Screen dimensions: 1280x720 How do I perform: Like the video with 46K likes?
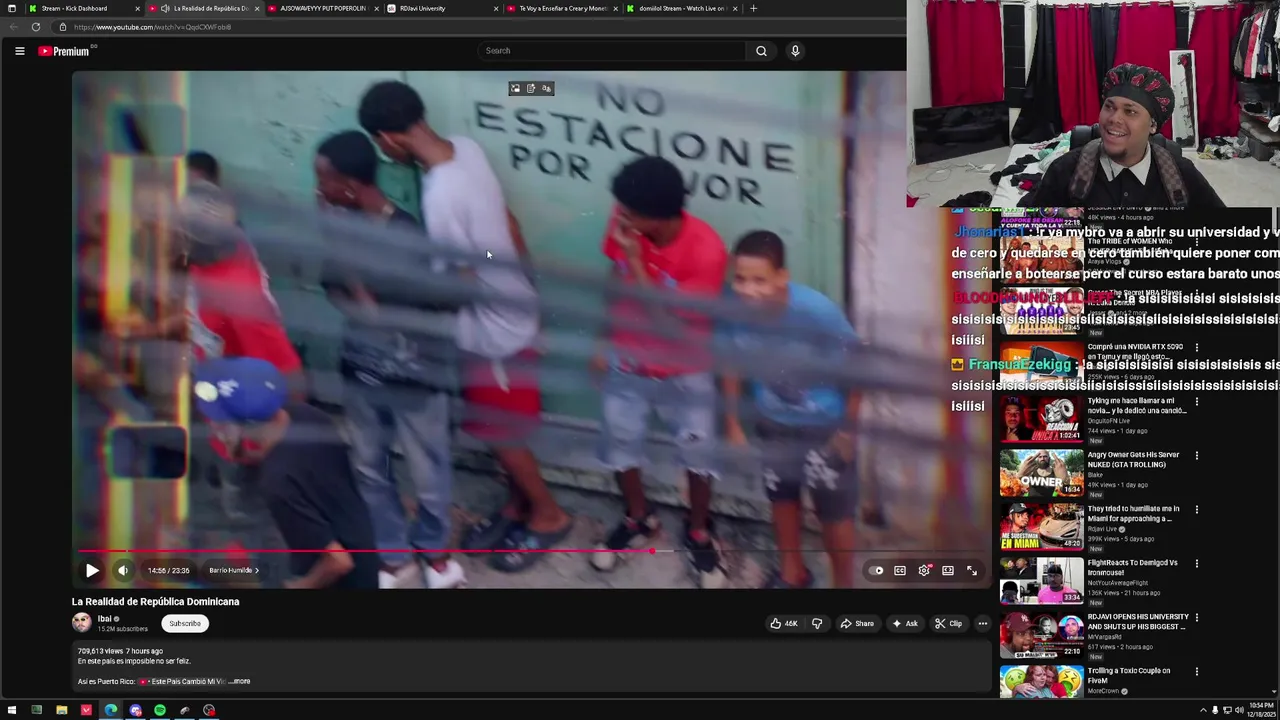(783, 624)
